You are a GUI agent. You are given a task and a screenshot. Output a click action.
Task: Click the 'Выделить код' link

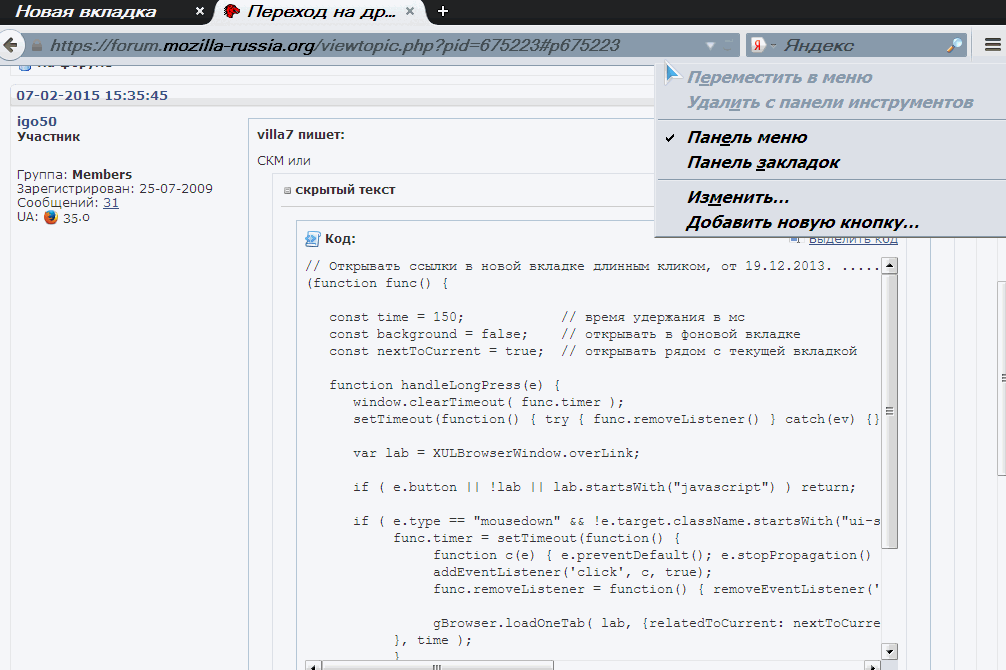click(x=852, y=239)
